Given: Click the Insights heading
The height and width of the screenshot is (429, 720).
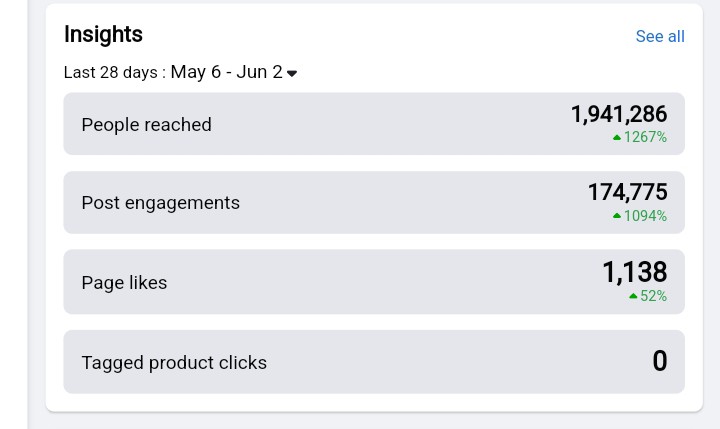Looking at the screenshot, I should click(x=103, y=34).
